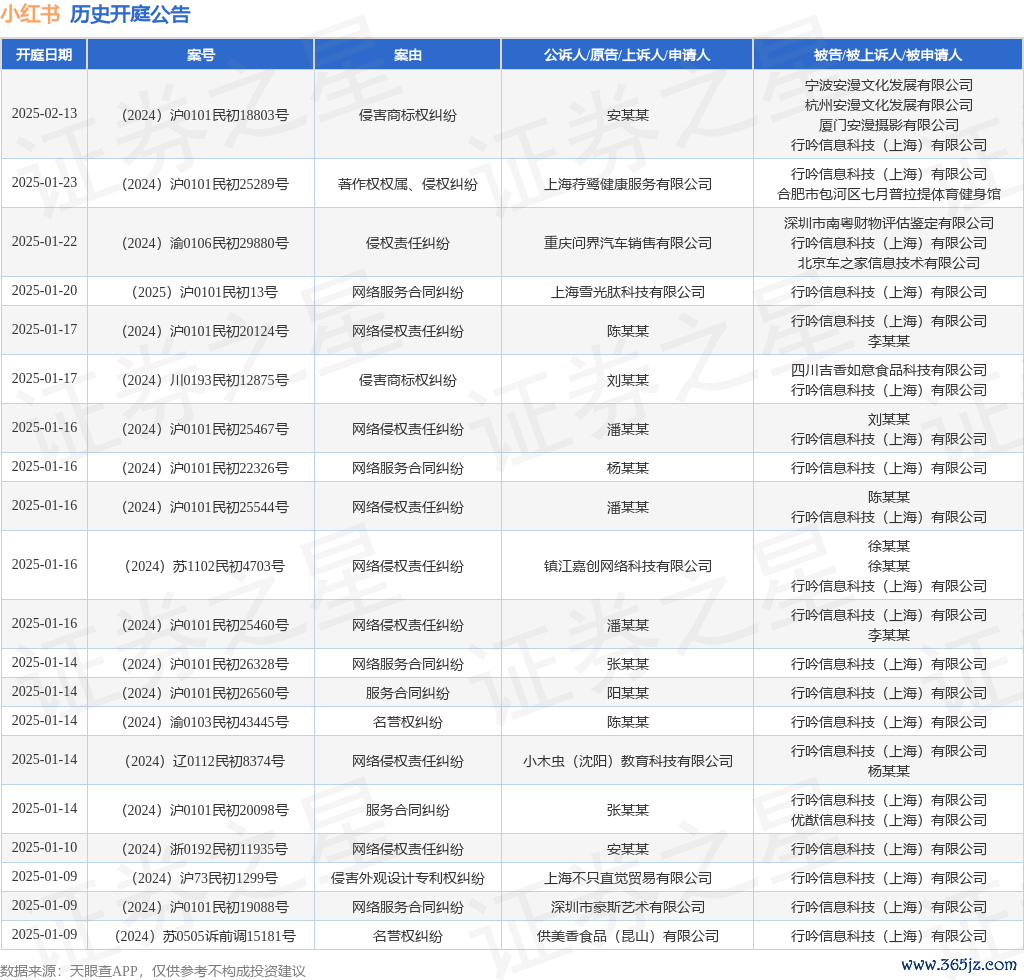Select case number (2024)沪0101民初20098号
The width and height of the screenshot is (1024, 980).
204,810
